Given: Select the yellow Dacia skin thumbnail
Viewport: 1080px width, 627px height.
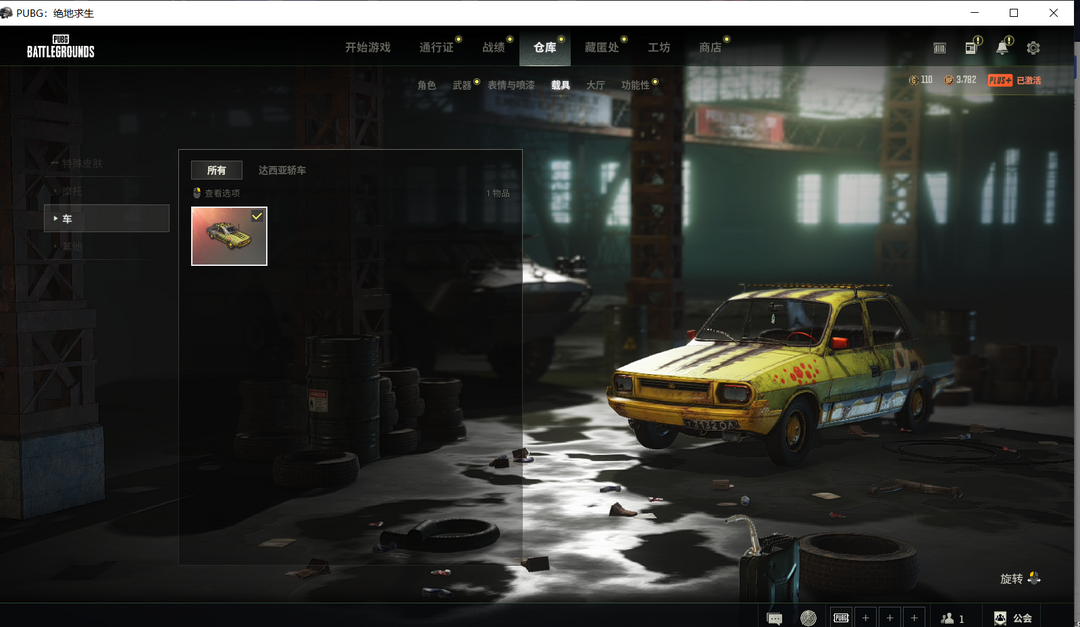Looking at the screenshot, I should tap(229, 236).
